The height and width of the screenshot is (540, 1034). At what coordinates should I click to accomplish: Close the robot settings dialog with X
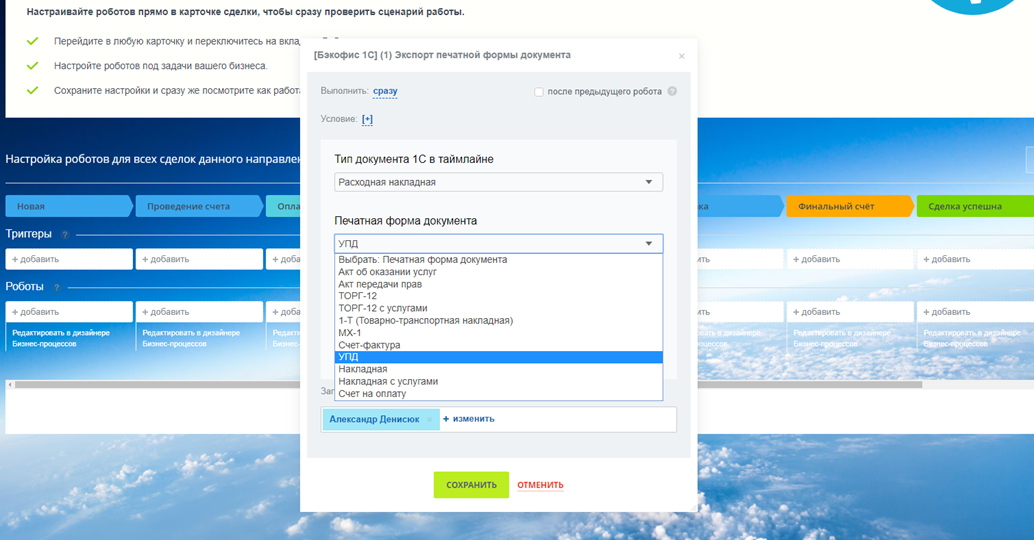pos(682,56)
